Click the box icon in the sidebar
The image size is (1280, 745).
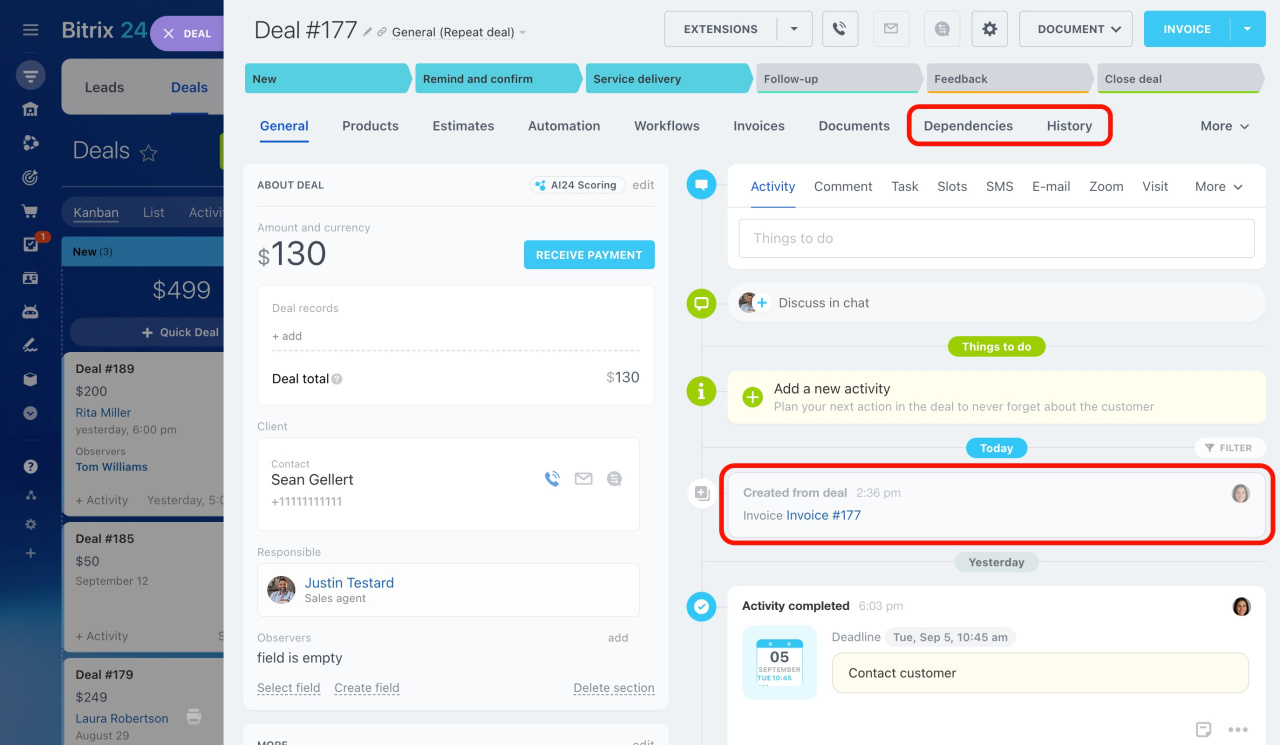[31, 379]
